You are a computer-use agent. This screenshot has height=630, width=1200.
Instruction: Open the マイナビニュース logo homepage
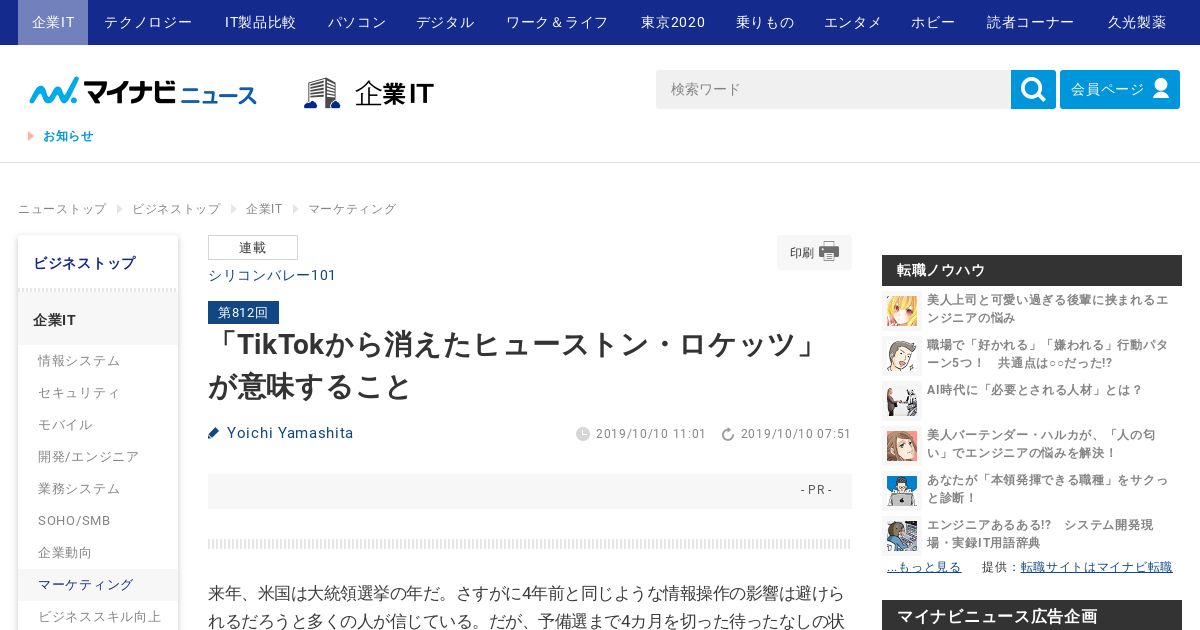pyautogui.click(x=143, y=91)
